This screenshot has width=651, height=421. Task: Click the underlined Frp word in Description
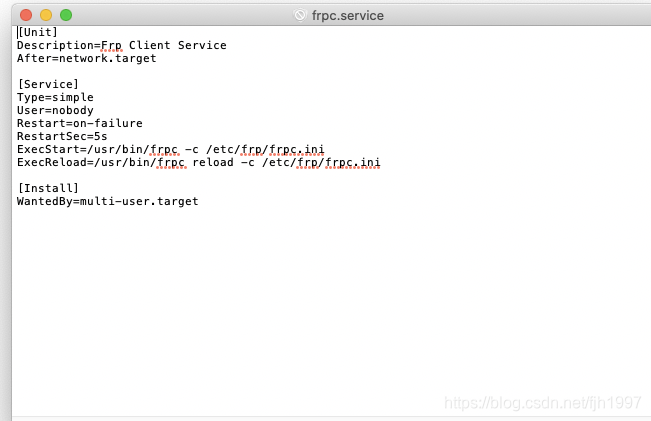(111, 45)
